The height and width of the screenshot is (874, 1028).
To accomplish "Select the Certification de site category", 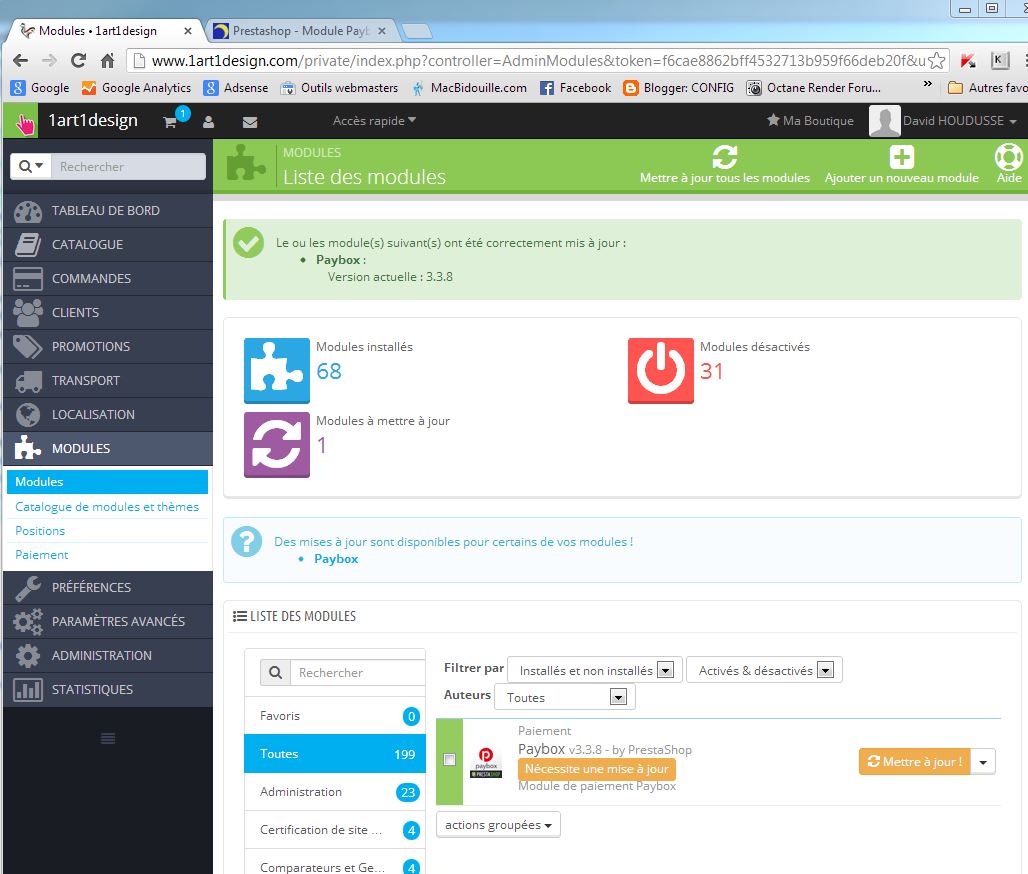I will (x=335, y=830).
